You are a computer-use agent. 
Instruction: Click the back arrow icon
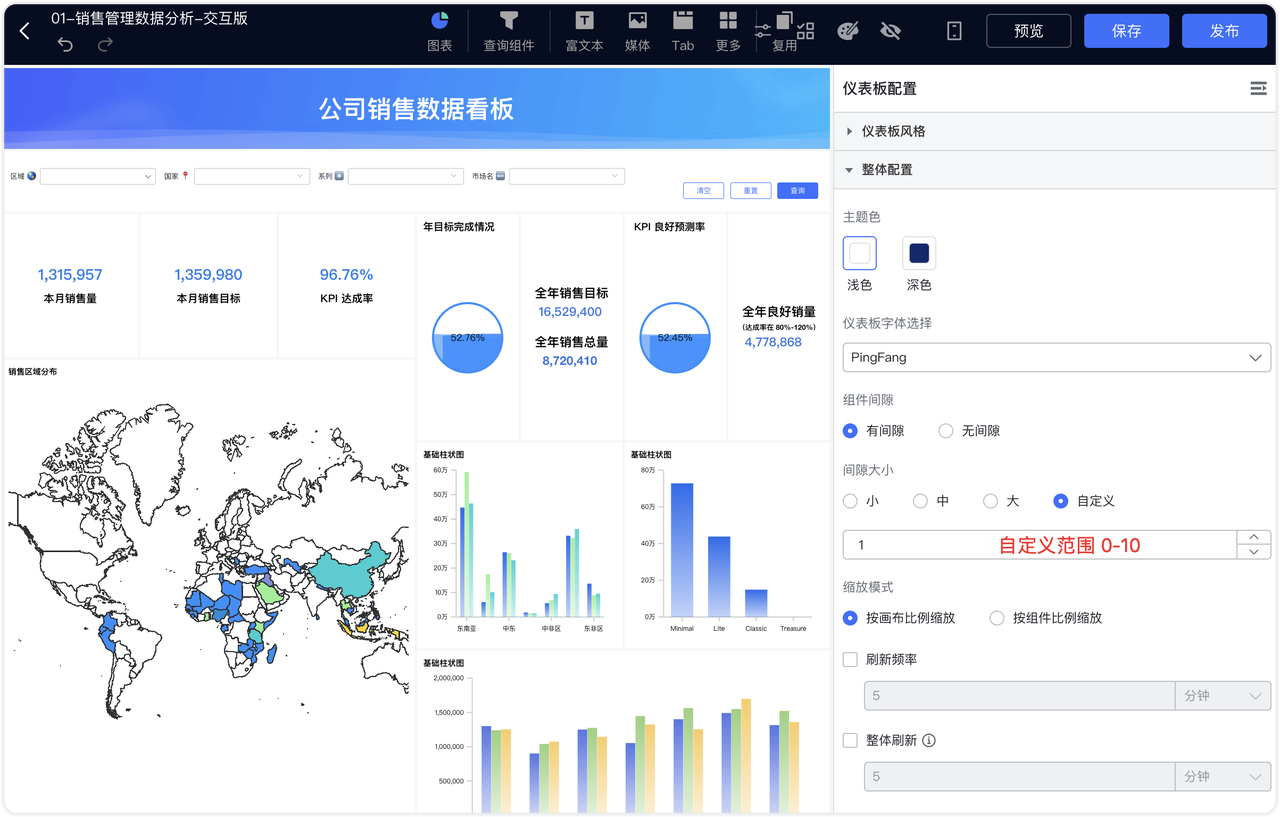(25, 31)
